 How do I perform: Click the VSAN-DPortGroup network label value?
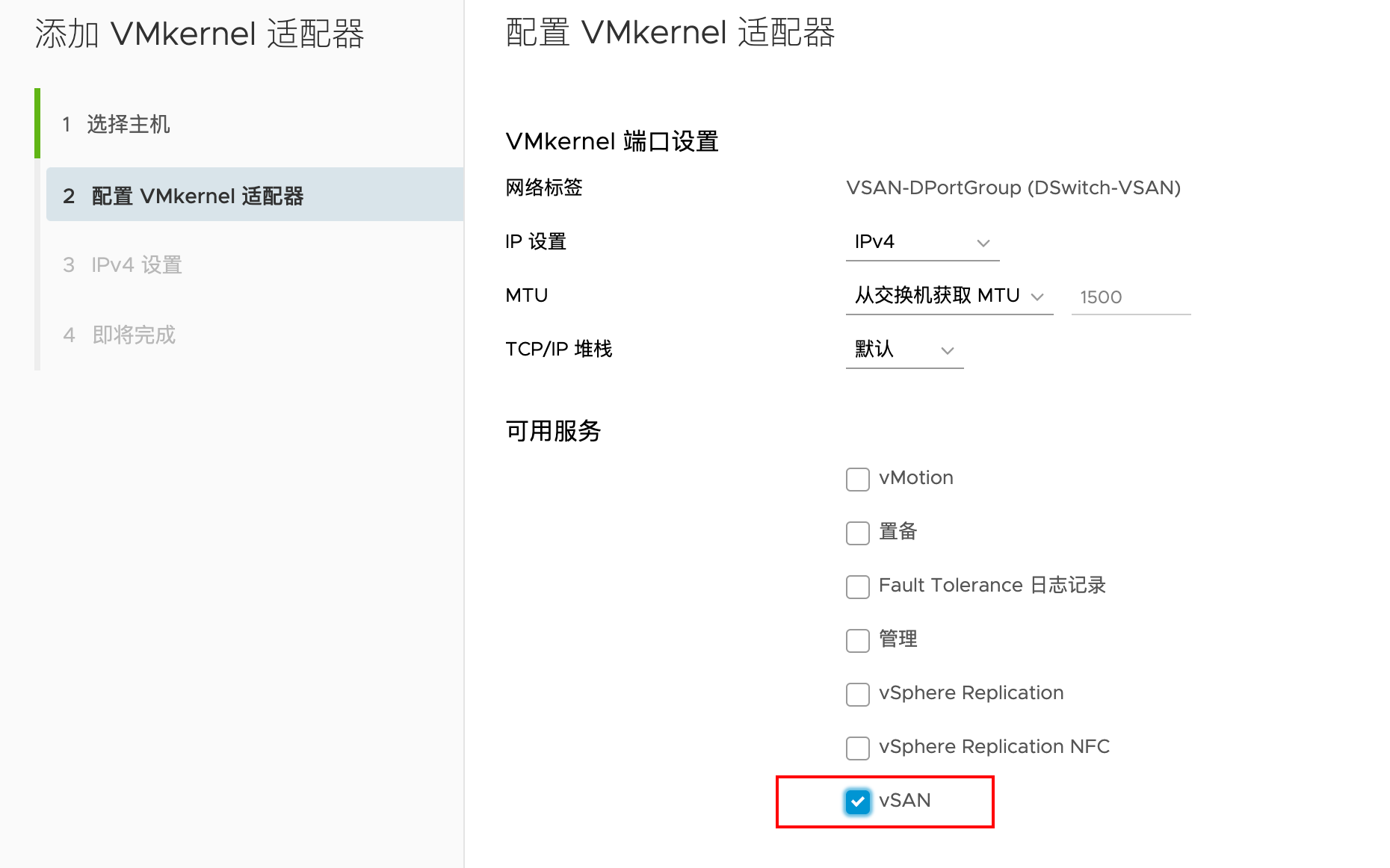[x=1013, y=188]
